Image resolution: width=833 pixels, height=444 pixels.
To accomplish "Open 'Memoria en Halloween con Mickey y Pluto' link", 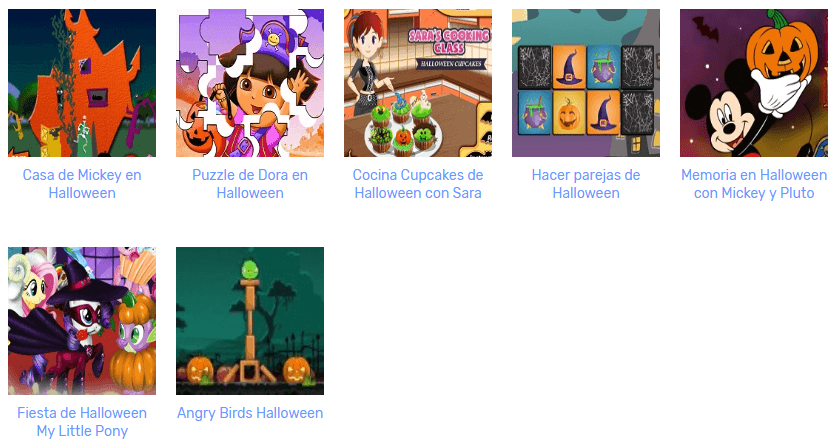I will 753,184.
